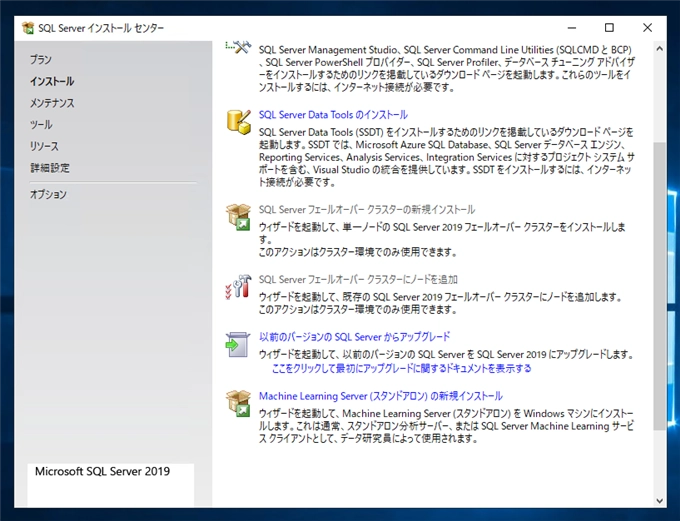
Task: Open SQL Server Data Tools のインストール link
Action: (333, 115)
